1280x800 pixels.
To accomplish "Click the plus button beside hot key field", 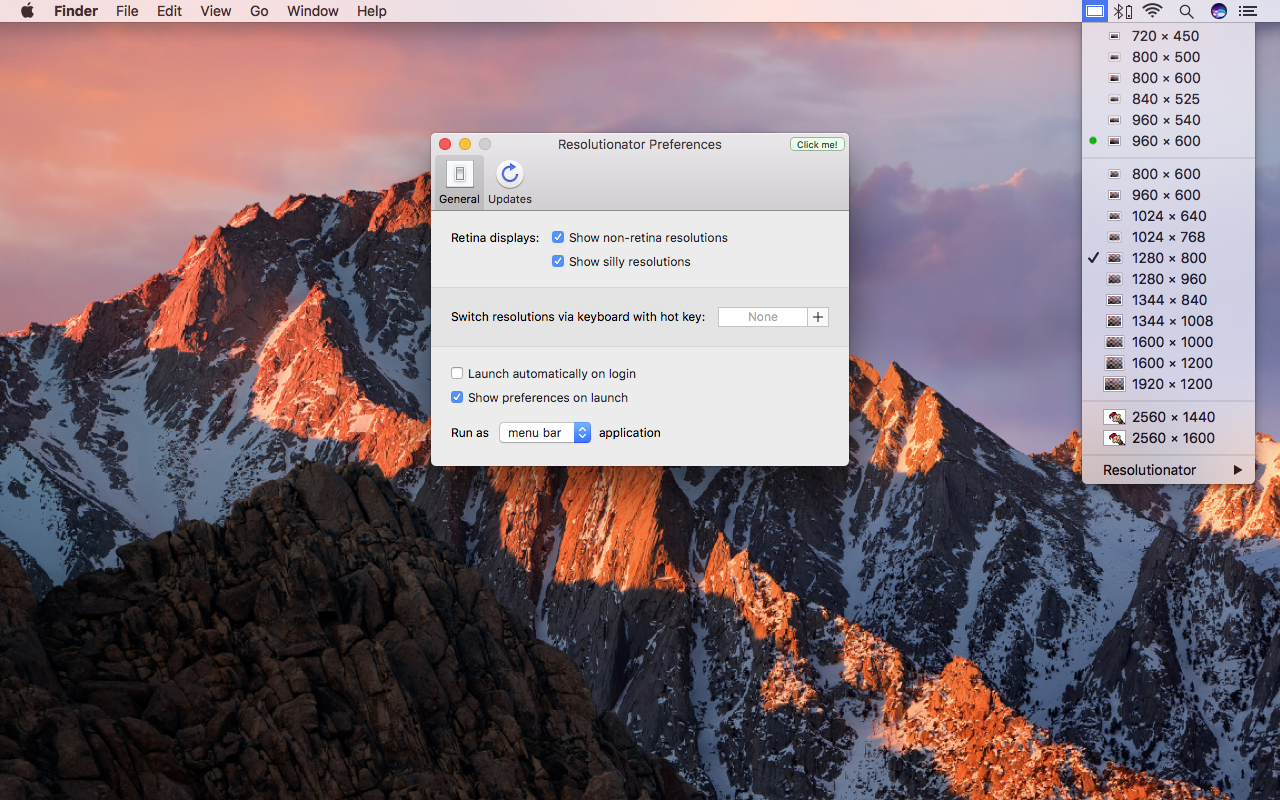I will (x=818, y=317).
